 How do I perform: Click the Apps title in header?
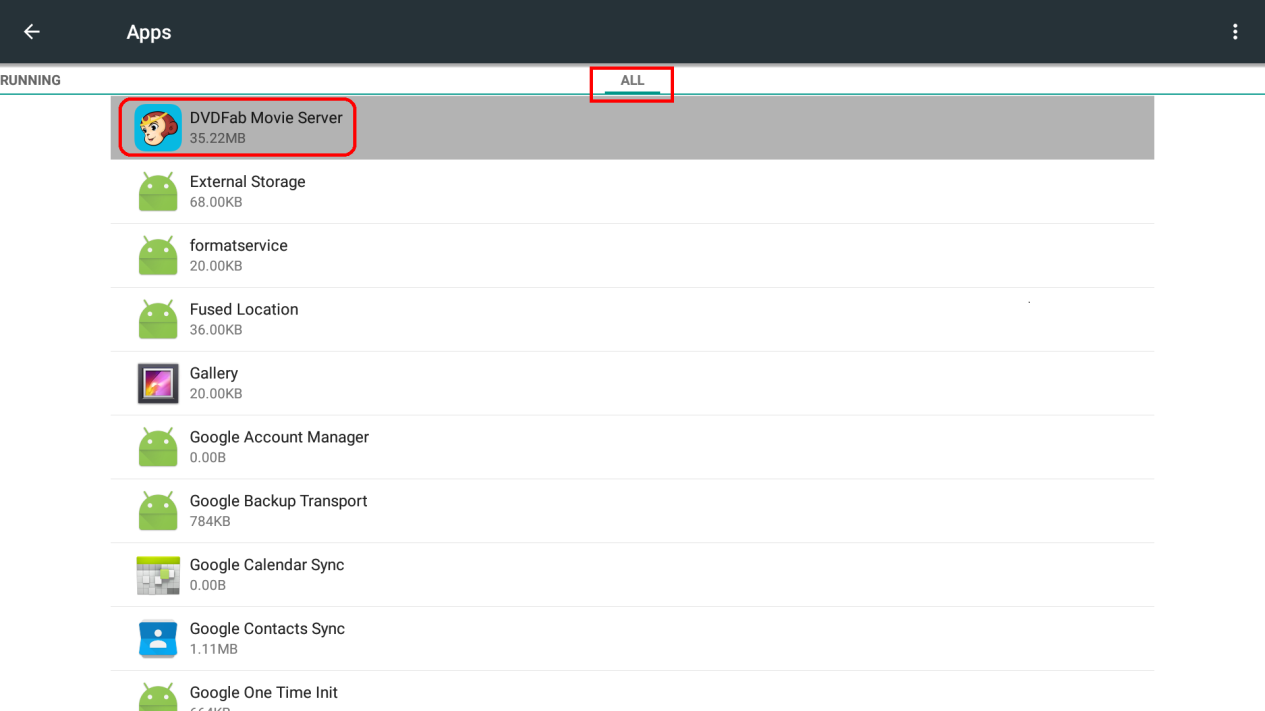click(x=149, y=32)
